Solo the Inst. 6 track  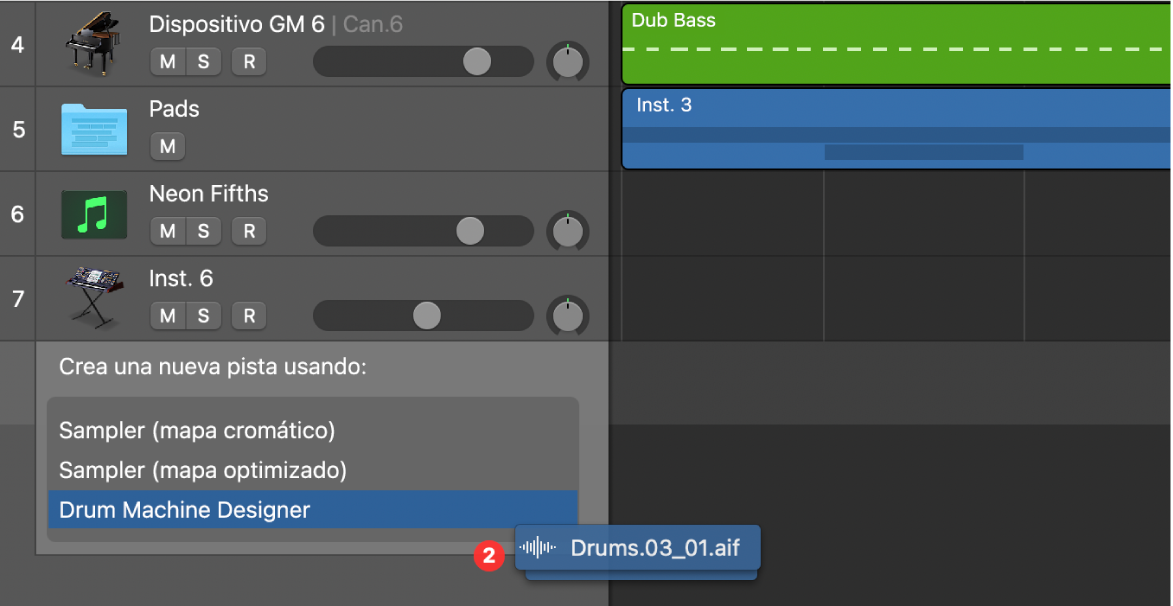tap(207, 316)
